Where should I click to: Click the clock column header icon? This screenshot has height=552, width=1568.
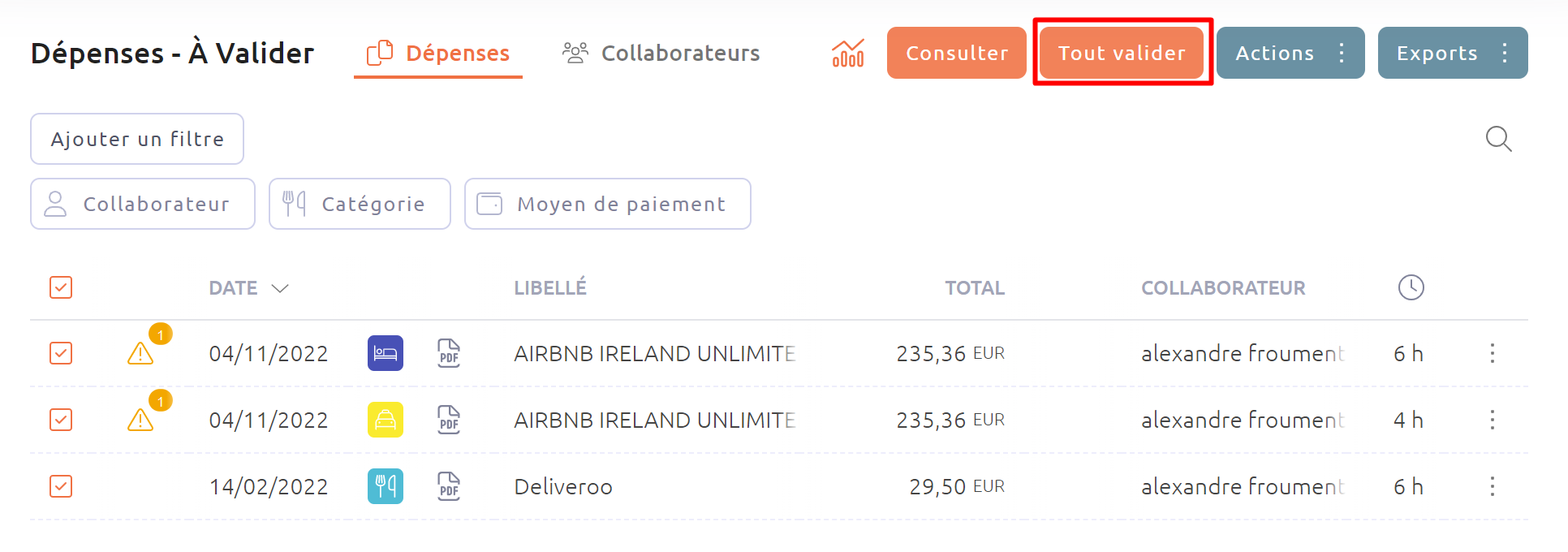pyautogui.click(x=1411, y=287)
